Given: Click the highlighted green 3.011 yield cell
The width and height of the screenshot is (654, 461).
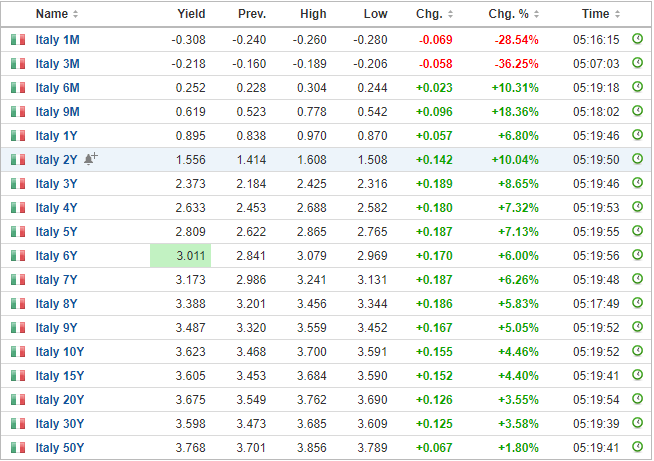Looking at the screenshot, I should [181, 255].
